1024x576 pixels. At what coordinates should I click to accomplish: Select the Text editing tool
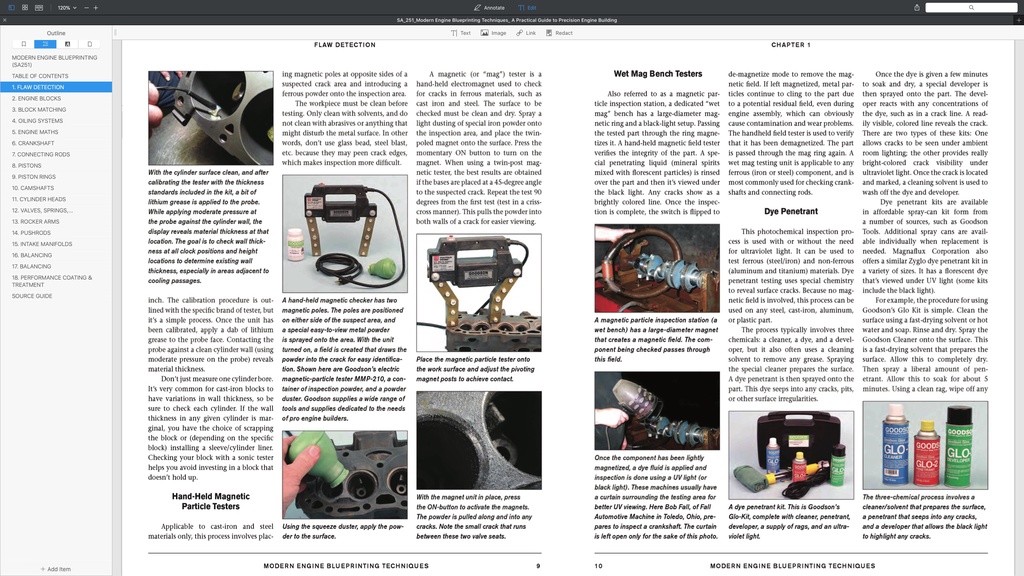tap(459, 33)
